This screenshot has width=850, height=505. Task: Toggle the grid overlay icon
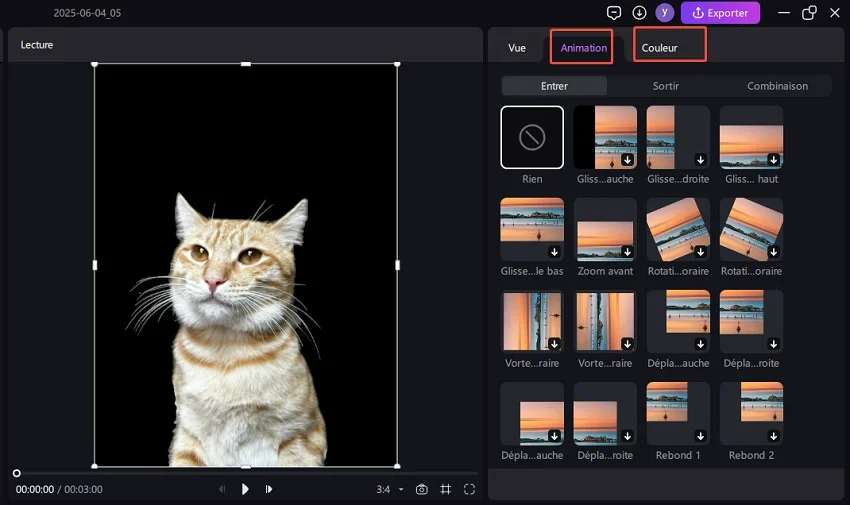point(446,489)
